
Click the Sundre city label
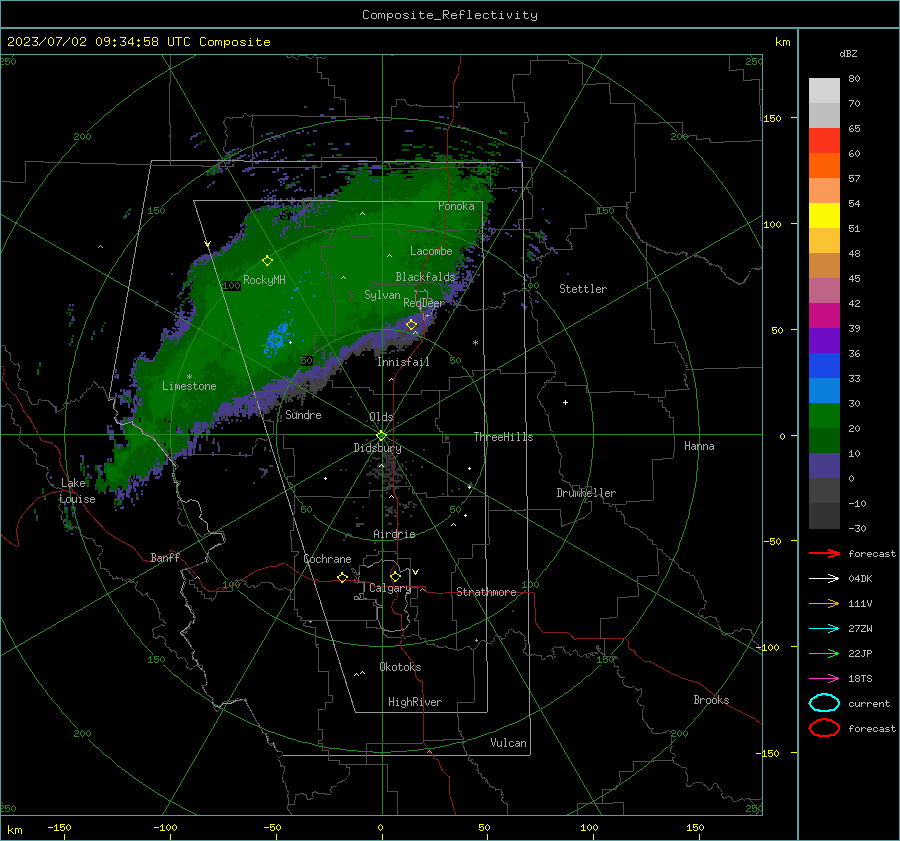pos(303,414)
